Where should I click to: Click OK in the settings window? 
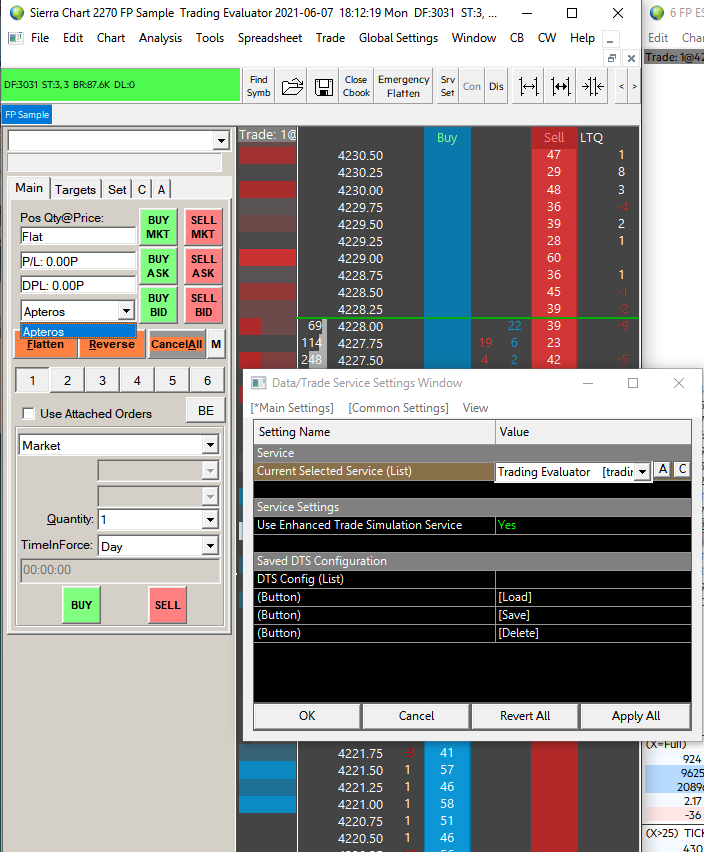307,716
